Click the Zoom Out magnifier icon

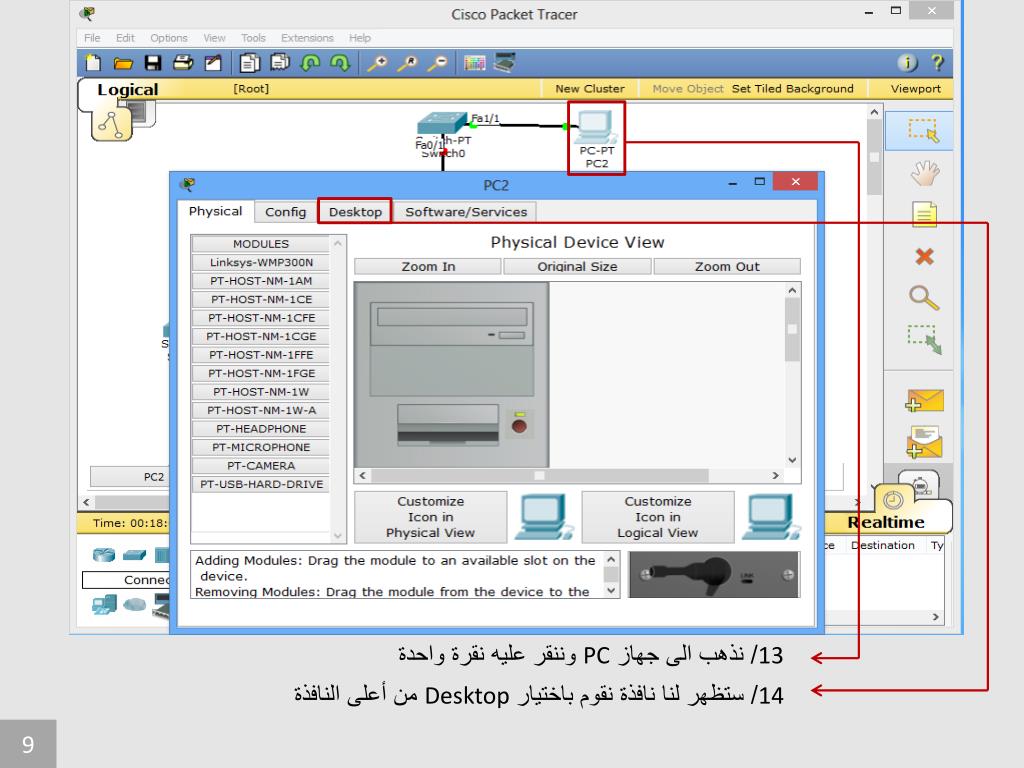(438, 63)
